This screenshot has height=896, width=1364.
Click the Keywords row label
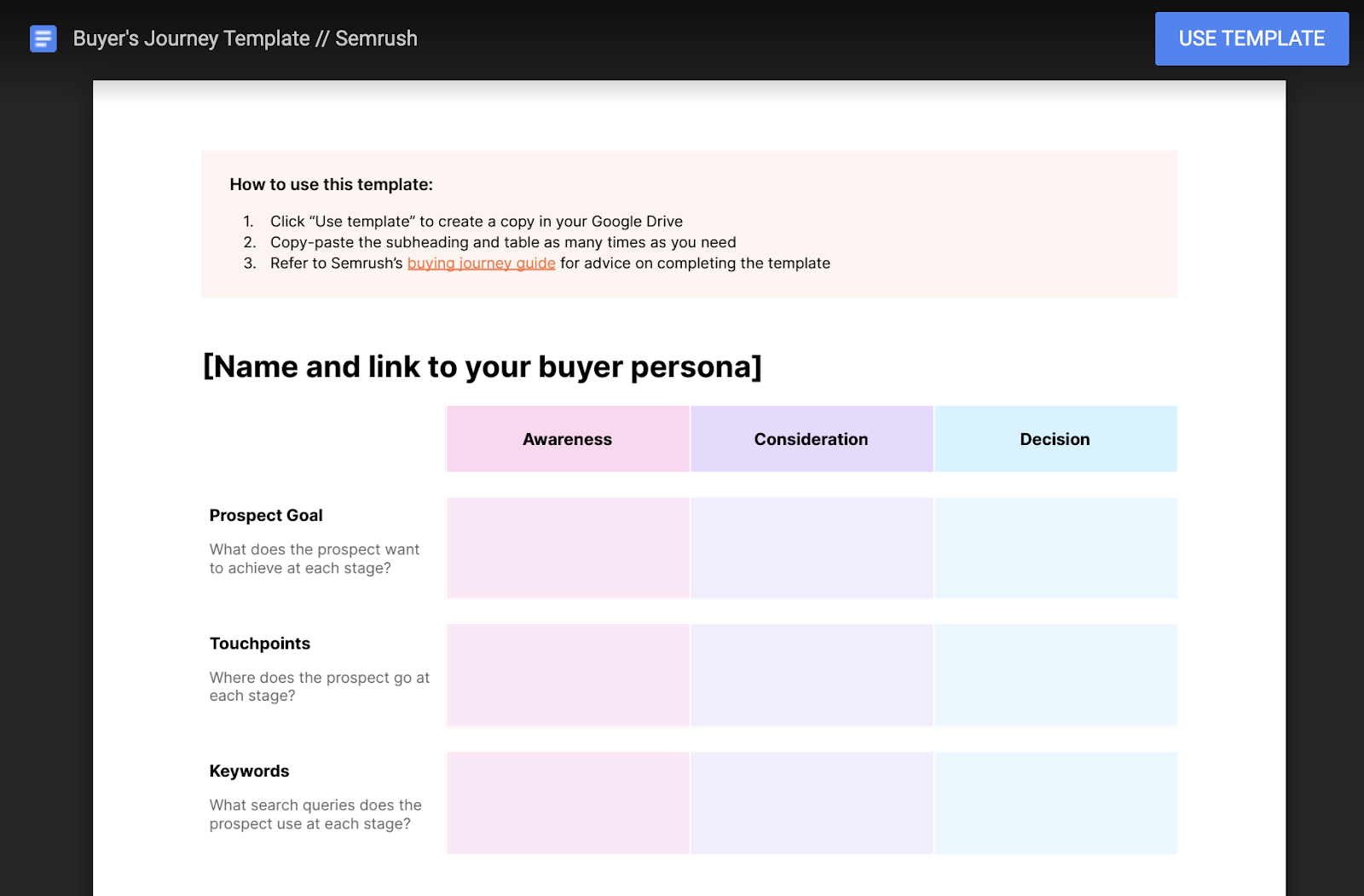point(249,771)
